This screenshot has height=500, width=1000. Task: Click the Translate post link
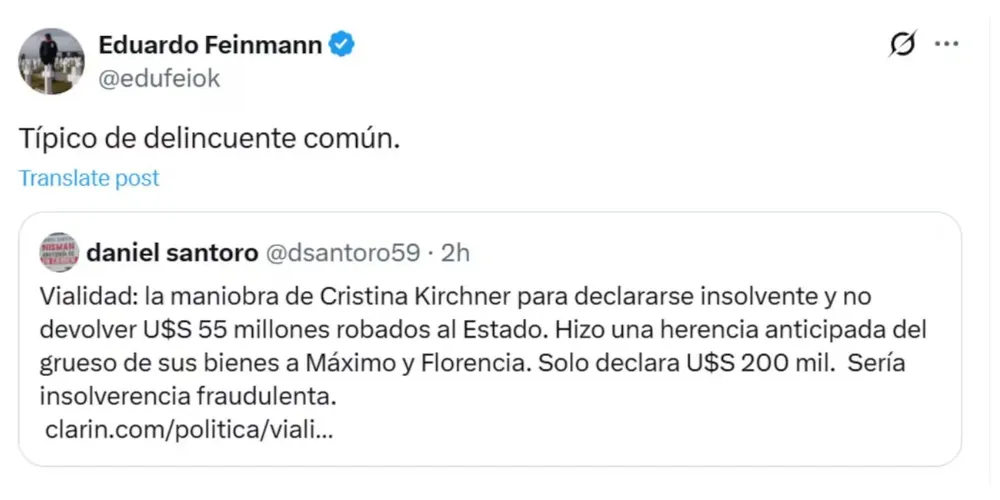click(89, 178)
